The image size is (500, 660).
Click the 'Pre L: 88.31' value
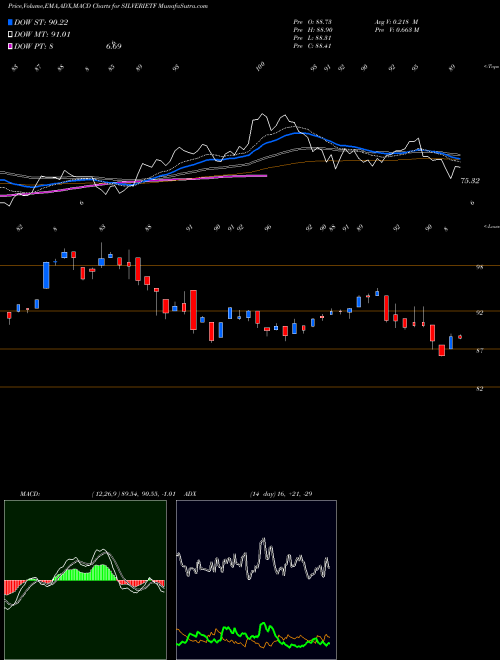314,38
